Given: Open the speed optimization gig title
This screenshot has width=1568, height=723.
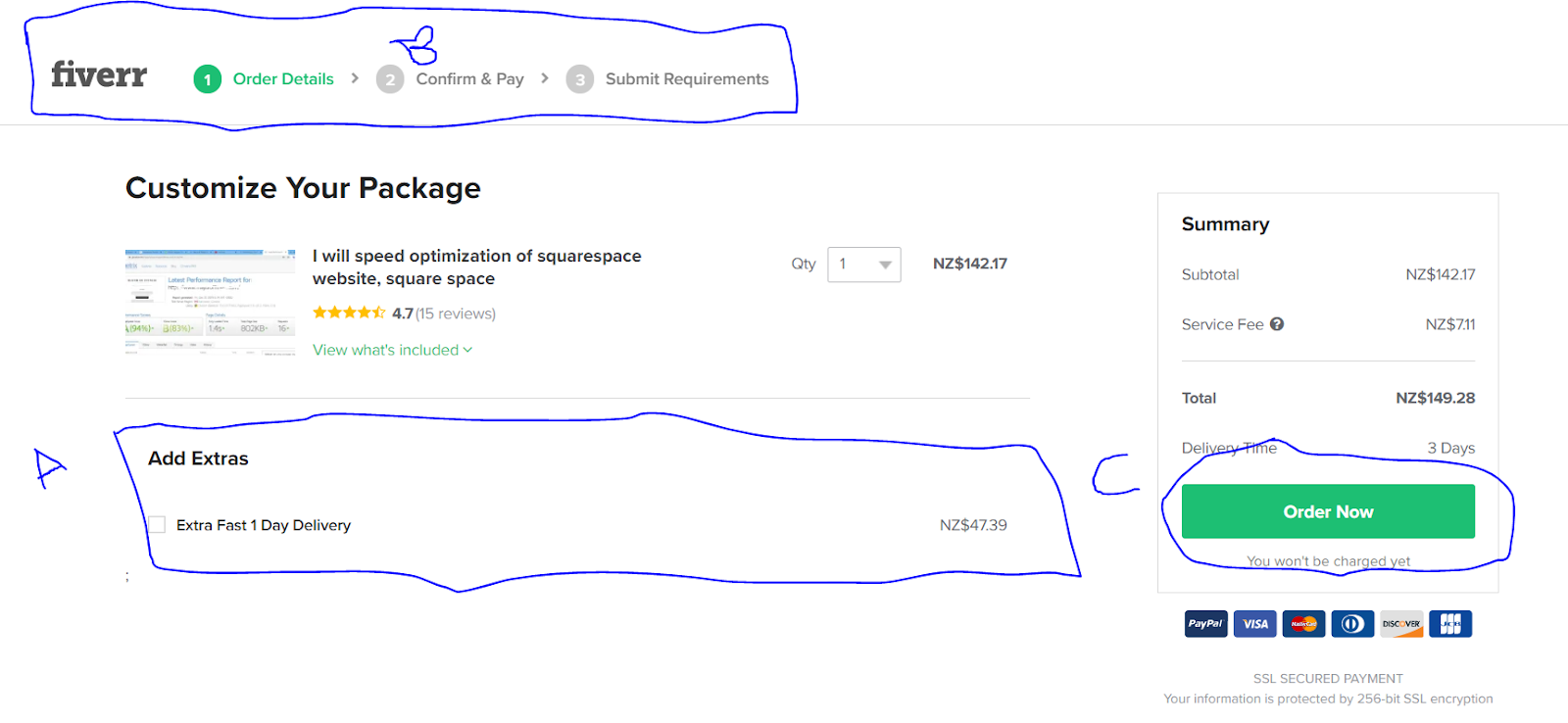Looking at the screenshot, I should pyautogui.click(x=477, y=267).
